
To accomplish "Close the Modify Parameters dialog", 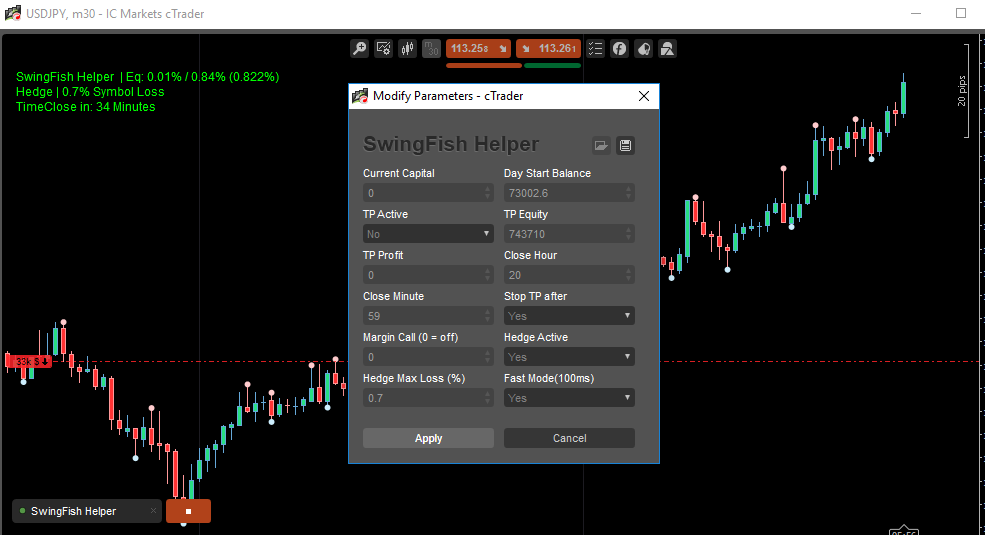I will (x=644, y=96).
